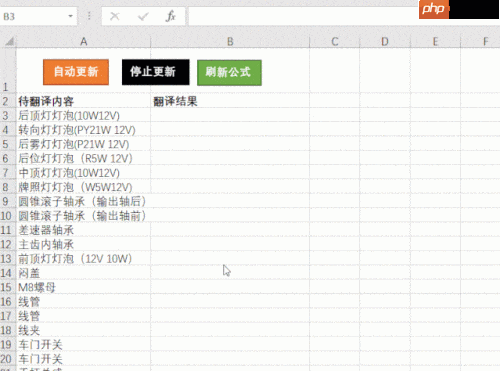Click the 刷新公式 green button
The width and height of the screenshot is (500, 371).
(x=229, y=73)
